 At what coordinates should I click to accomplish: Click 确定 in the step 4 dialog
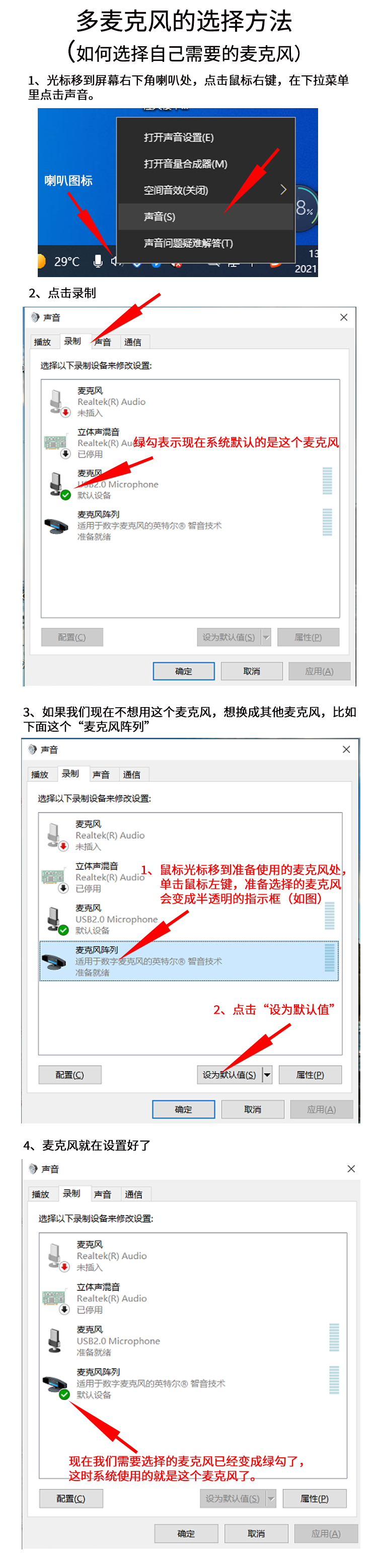tap(186, 1533)
